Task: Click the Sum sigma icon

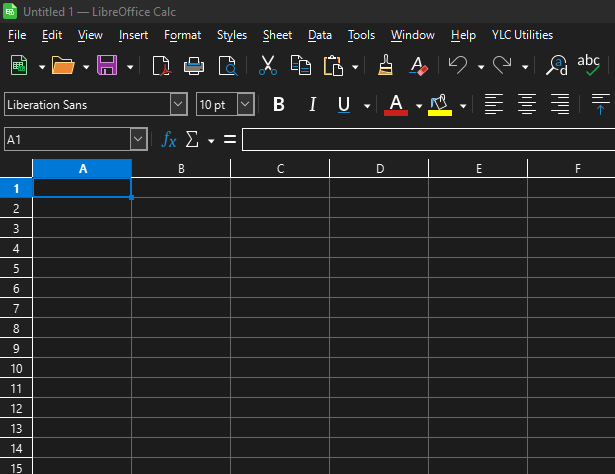Action: coord(192,139)
